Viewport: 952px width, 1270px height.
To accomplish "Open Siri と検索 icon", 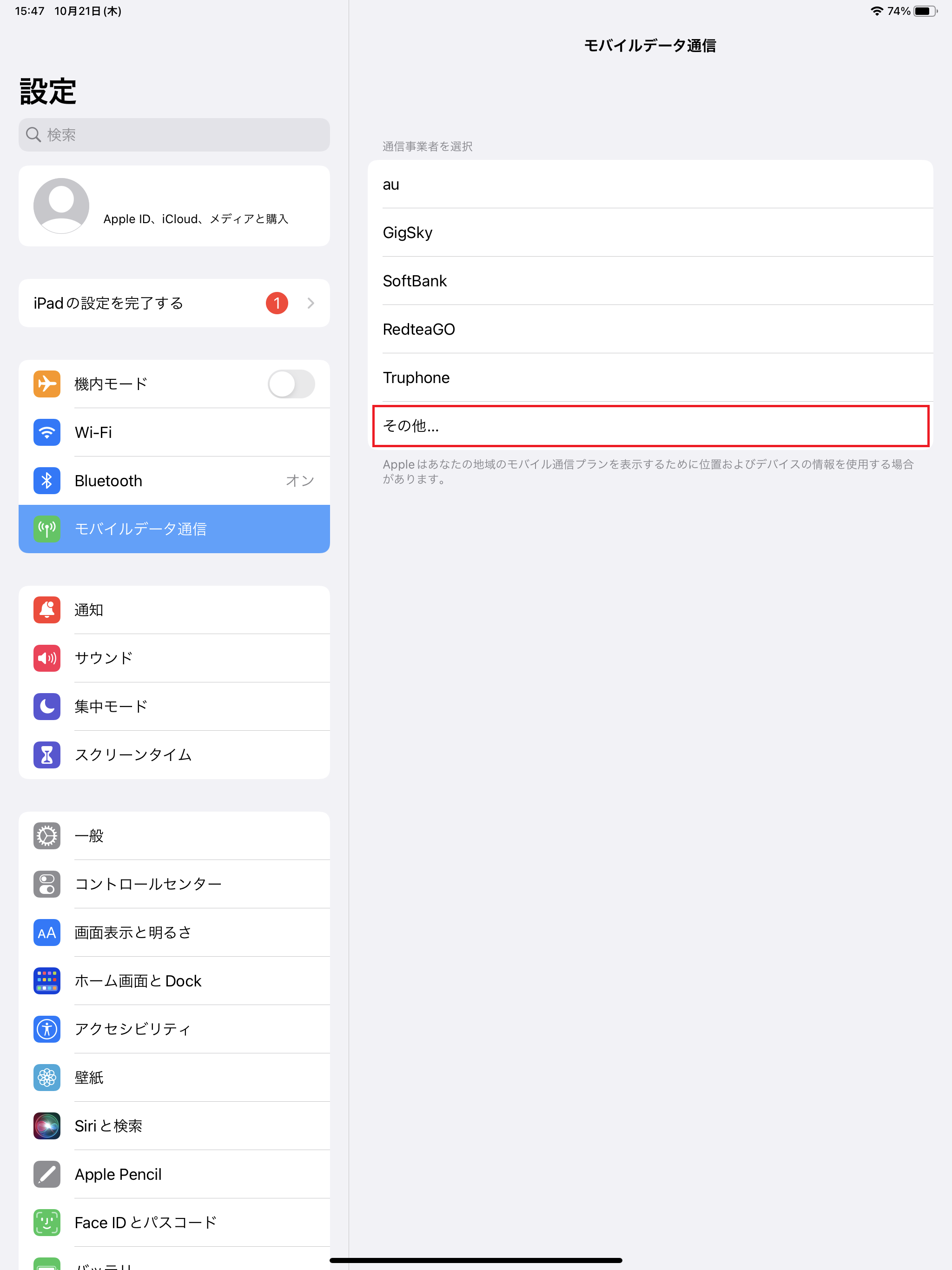I will 47,1126.
